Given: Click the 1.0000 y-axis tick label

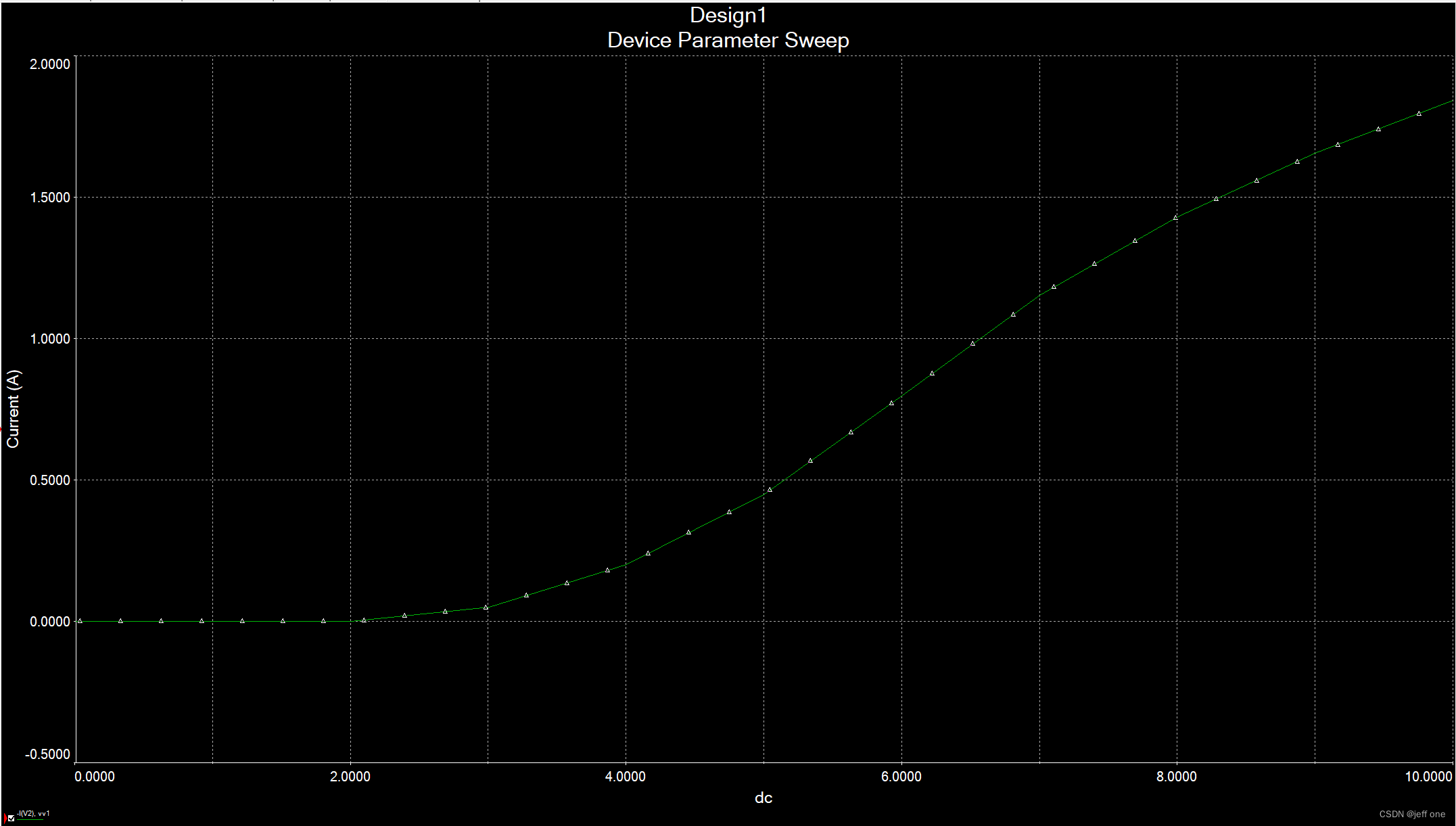Looking at the screenshot, I should tap(50, 339).
